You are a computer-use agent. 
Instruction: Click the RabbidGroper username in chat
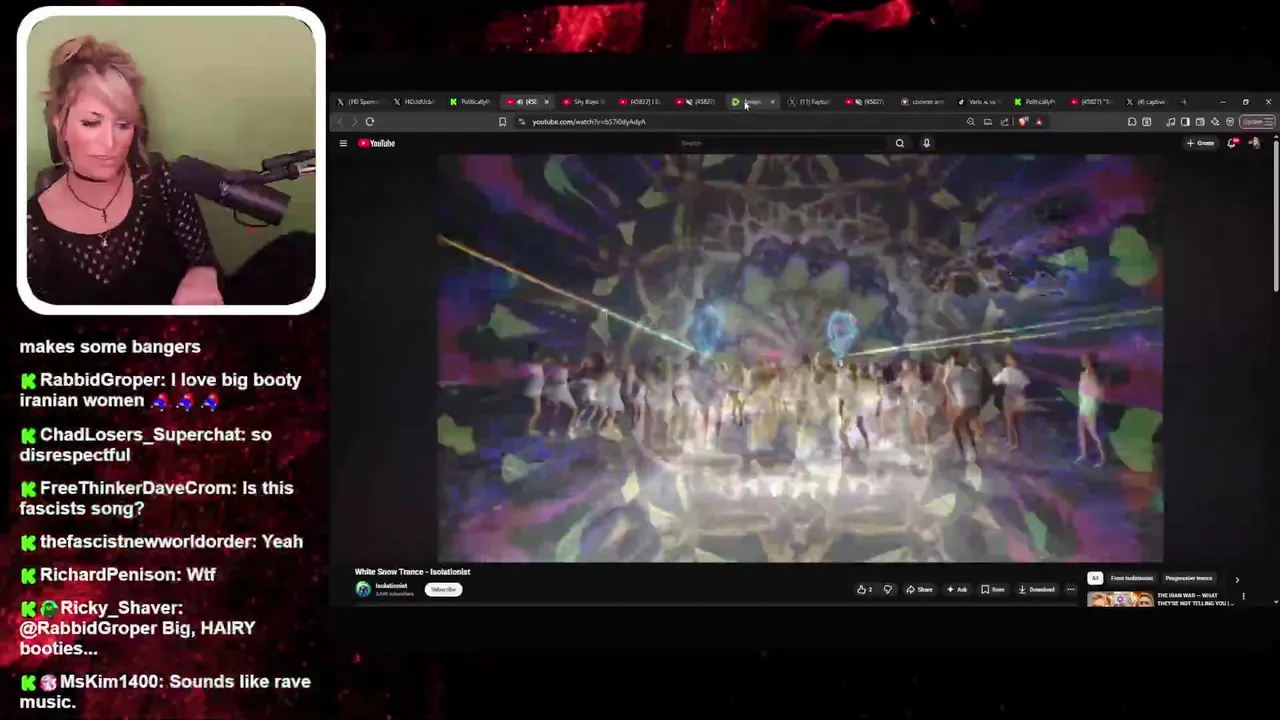[102, 380]
